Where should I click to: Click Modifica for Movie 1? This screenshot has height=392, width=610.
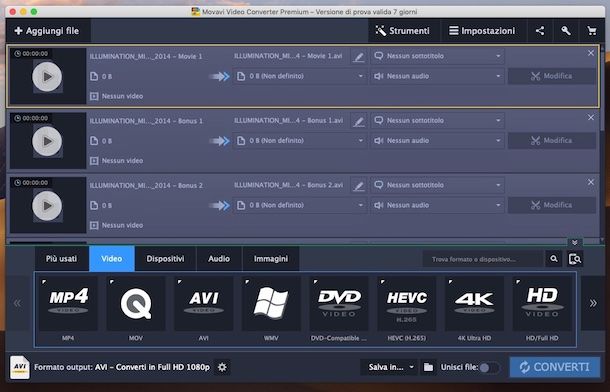point(552,76)
